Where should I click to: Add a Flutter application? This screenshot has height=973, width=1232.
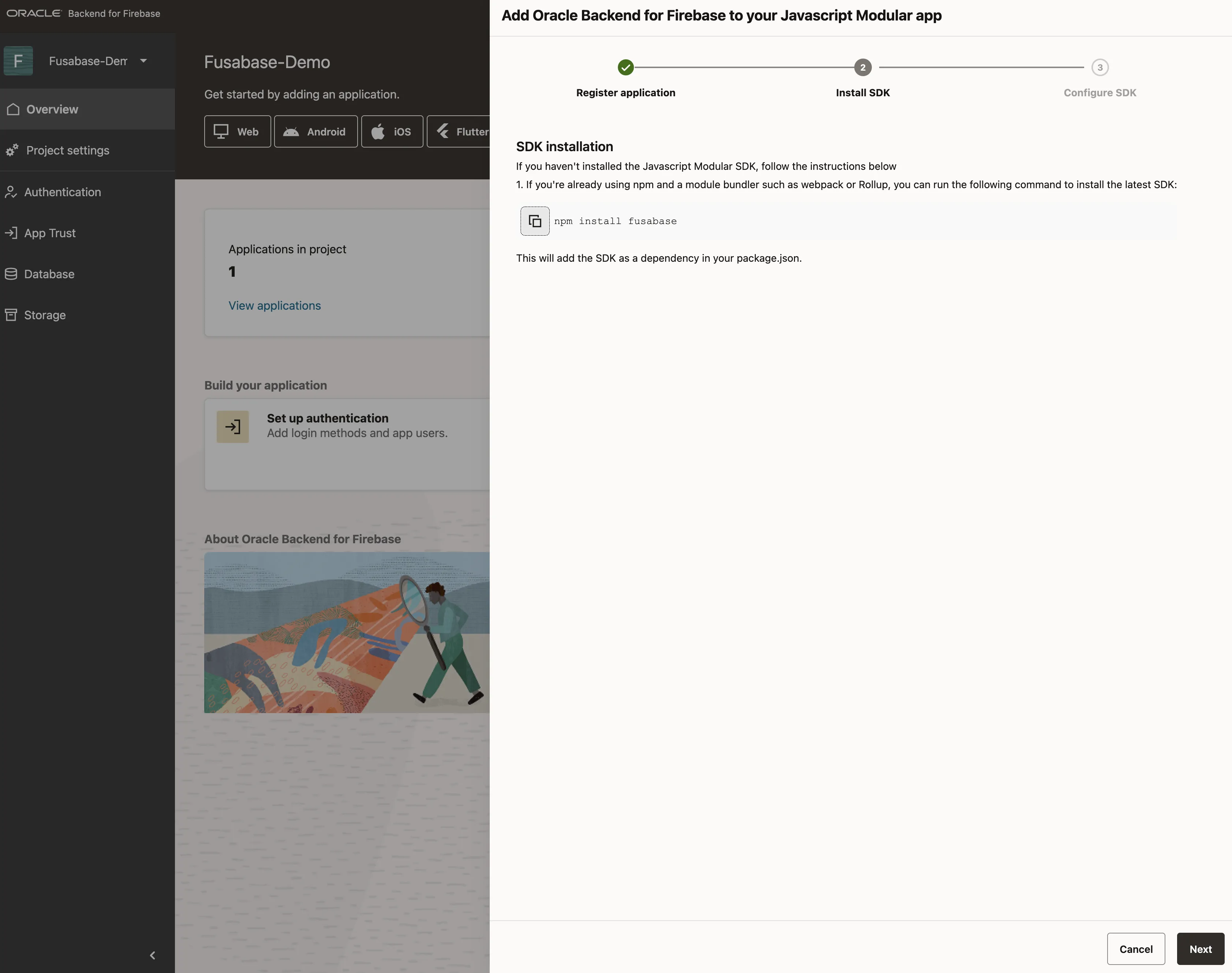pos(459,131)
